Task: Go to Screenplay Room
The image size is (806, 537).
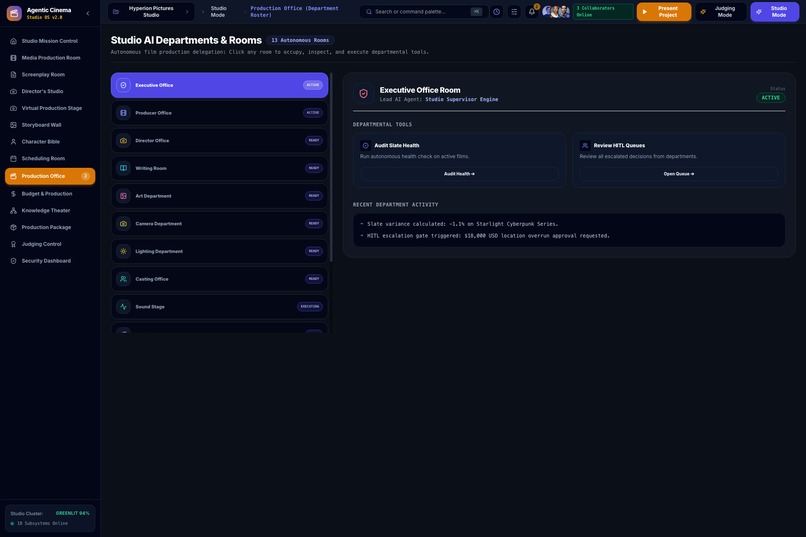Action: [50, 75]
